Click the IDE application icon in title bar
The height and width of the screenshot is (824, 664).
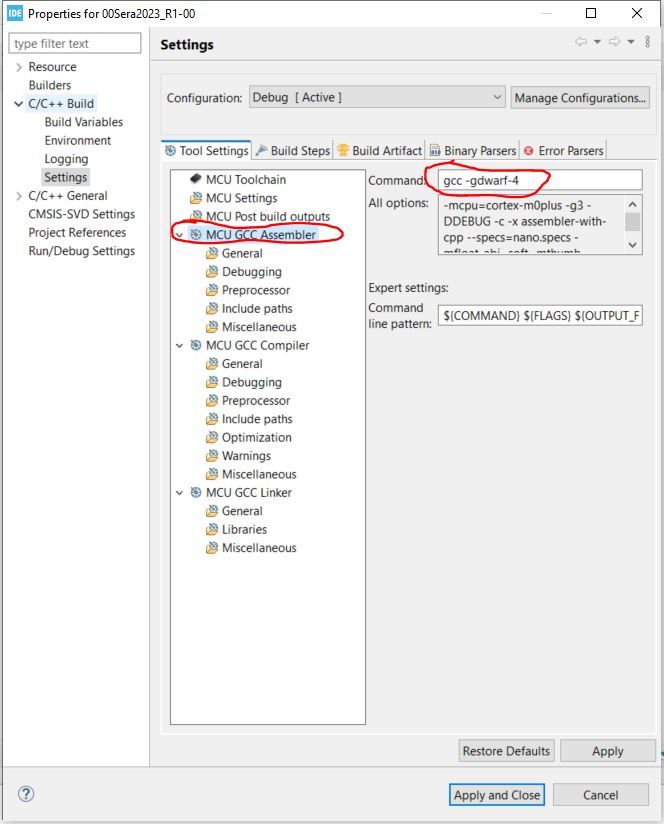point(15,13)
